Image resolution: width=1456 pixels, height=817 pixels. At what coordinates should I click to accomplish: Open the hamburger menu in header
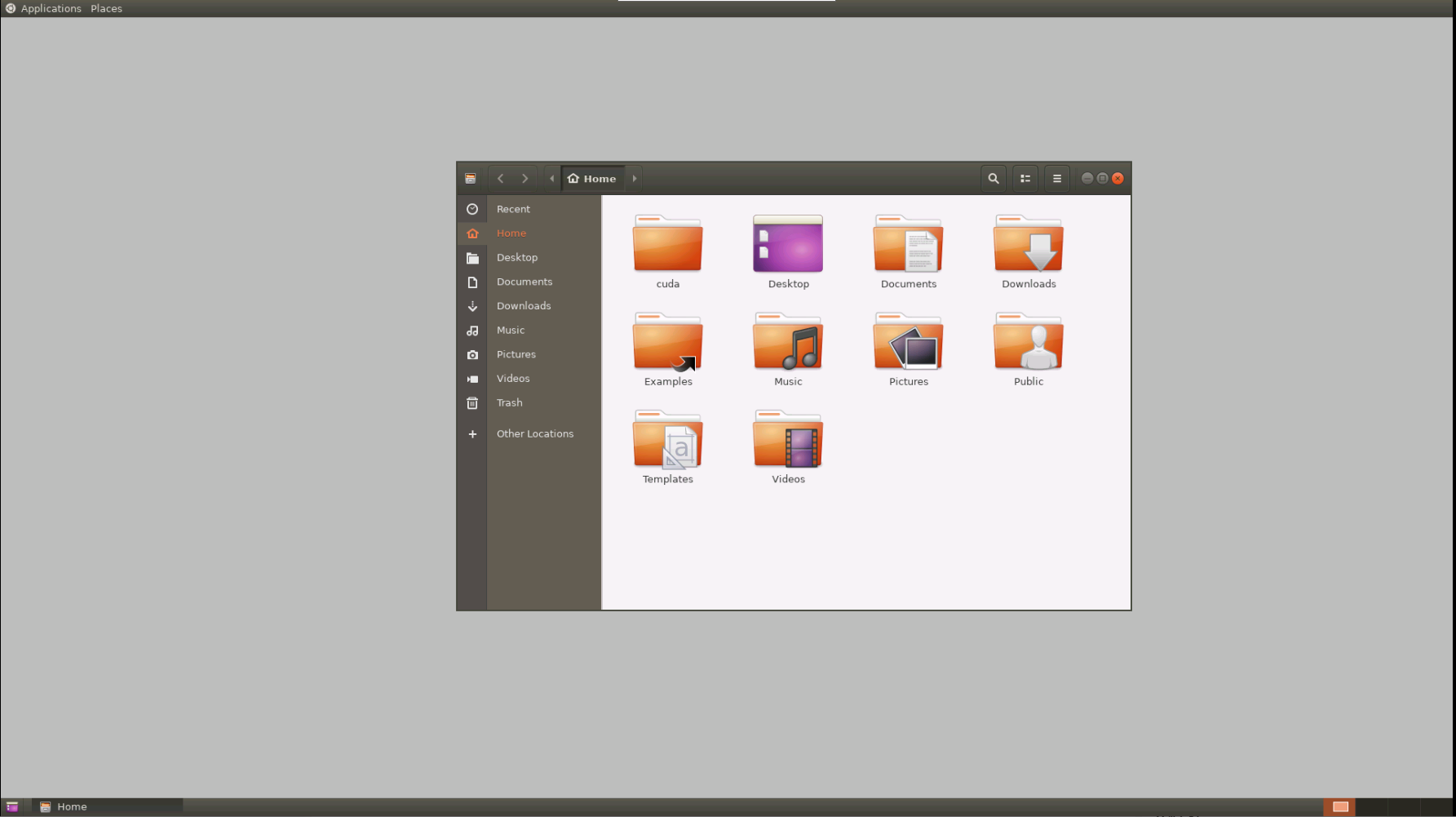pyautogui.click(x=1057, y=179)
